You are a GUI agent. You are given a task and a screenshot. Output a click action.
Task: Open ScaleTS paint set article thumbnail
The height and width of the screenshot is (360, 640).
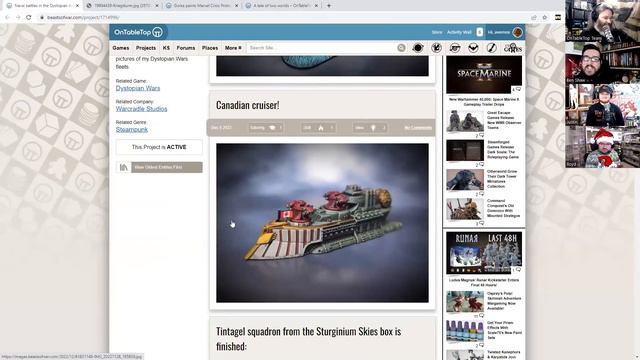coord(465,331)
